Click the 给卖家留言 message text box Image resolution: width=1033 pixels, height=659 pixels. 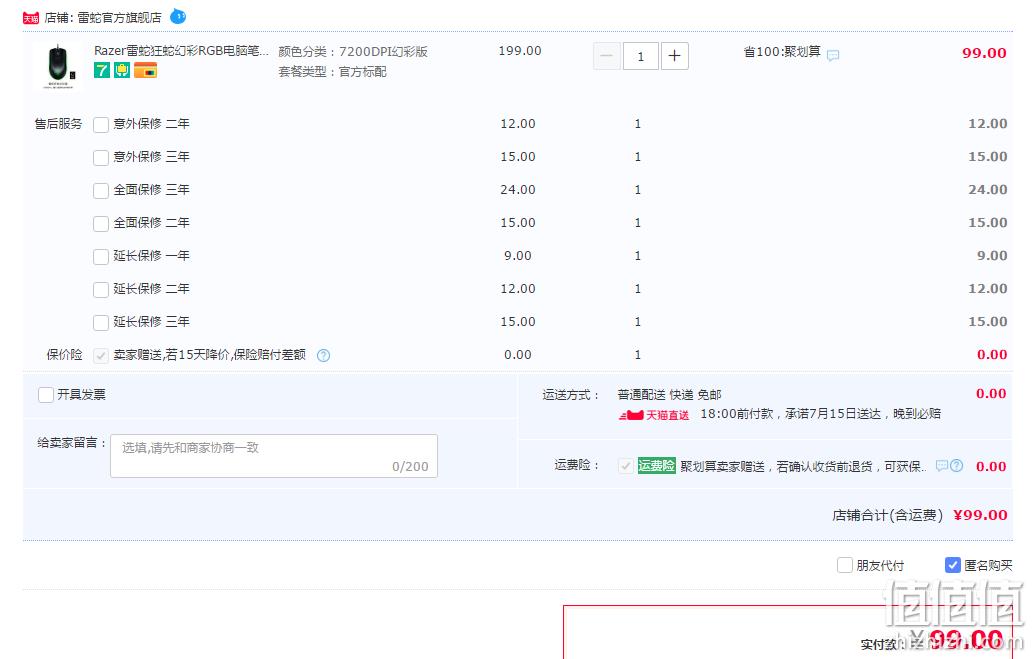point(274,455)
